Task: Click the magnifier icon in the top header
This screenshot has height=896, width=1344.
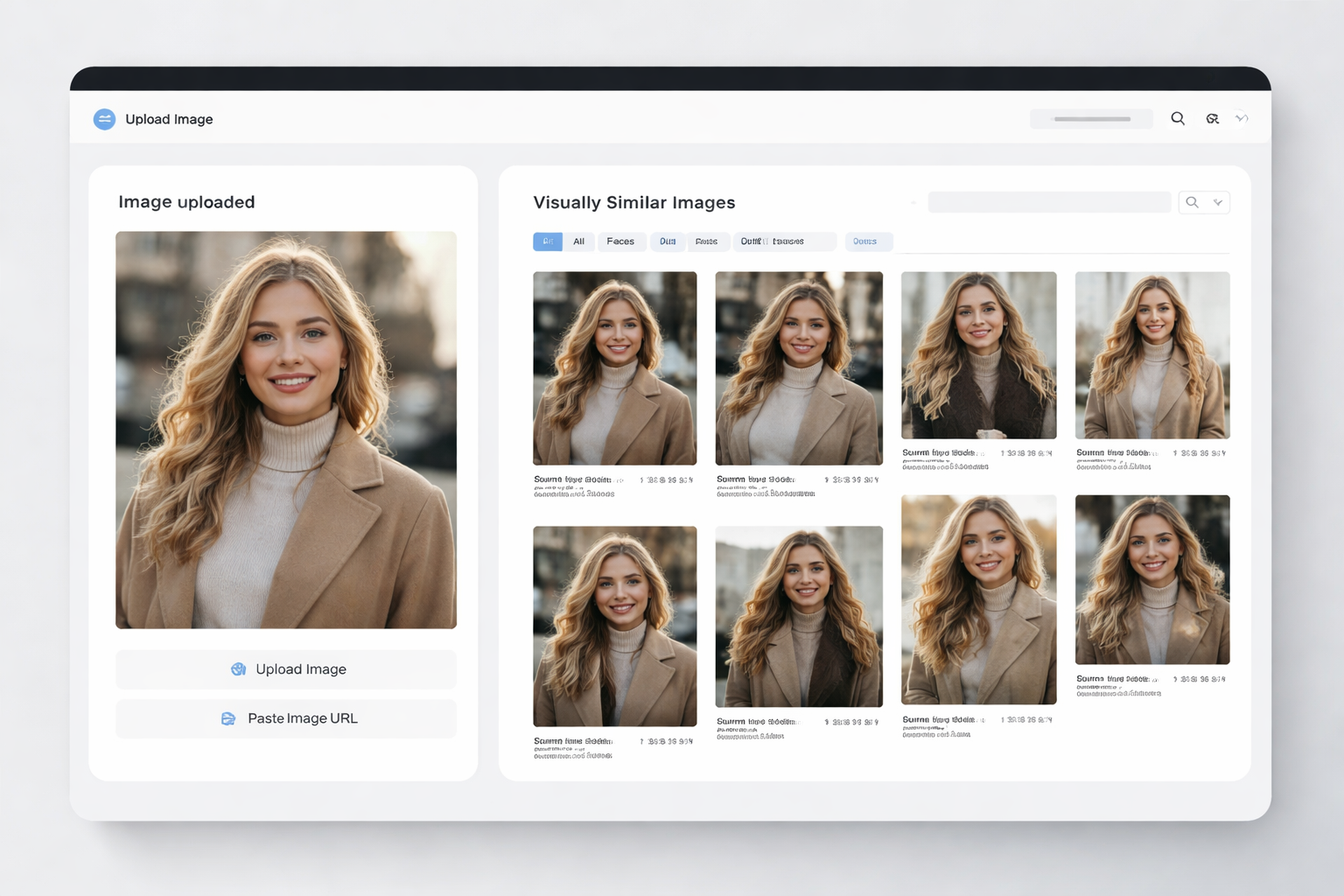Action: [1178, 118]
